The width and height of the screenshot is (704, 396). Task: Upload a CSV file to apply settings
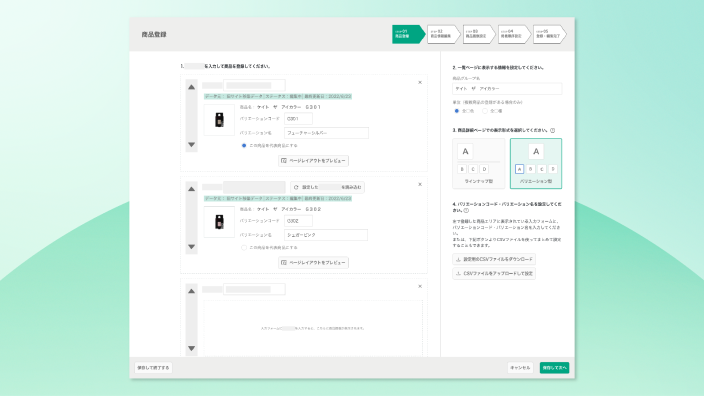click(x=494, y=273)
